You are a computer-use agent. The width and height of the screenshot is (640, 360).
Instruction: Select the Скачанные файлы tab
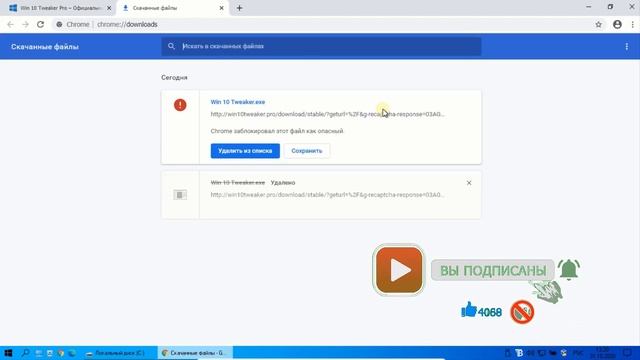(173, 8)
